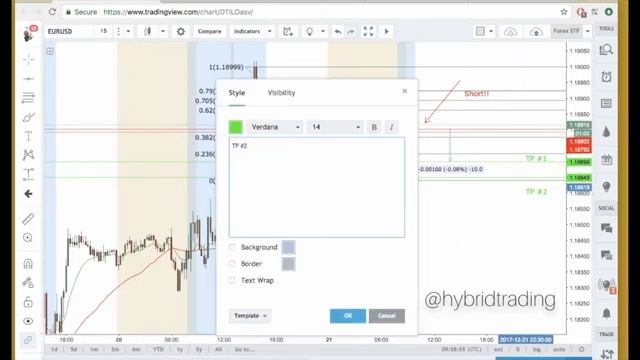Start bar replay play button

(x=387, y=31)
